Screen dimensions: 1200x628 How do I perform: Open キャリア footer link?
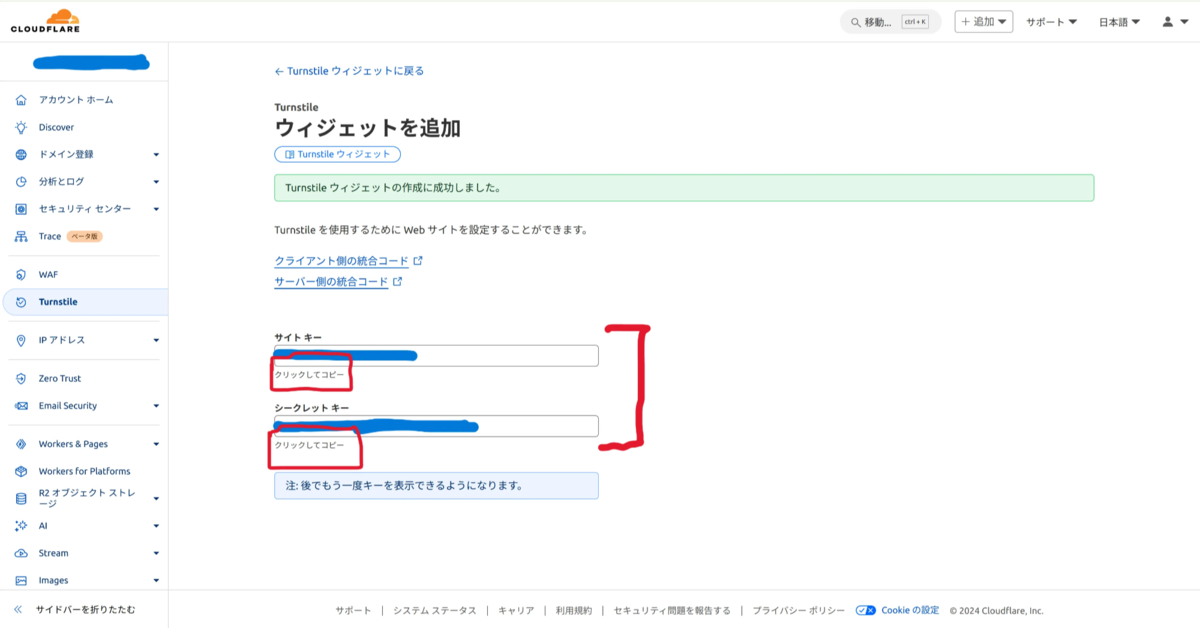click(516, 610)
